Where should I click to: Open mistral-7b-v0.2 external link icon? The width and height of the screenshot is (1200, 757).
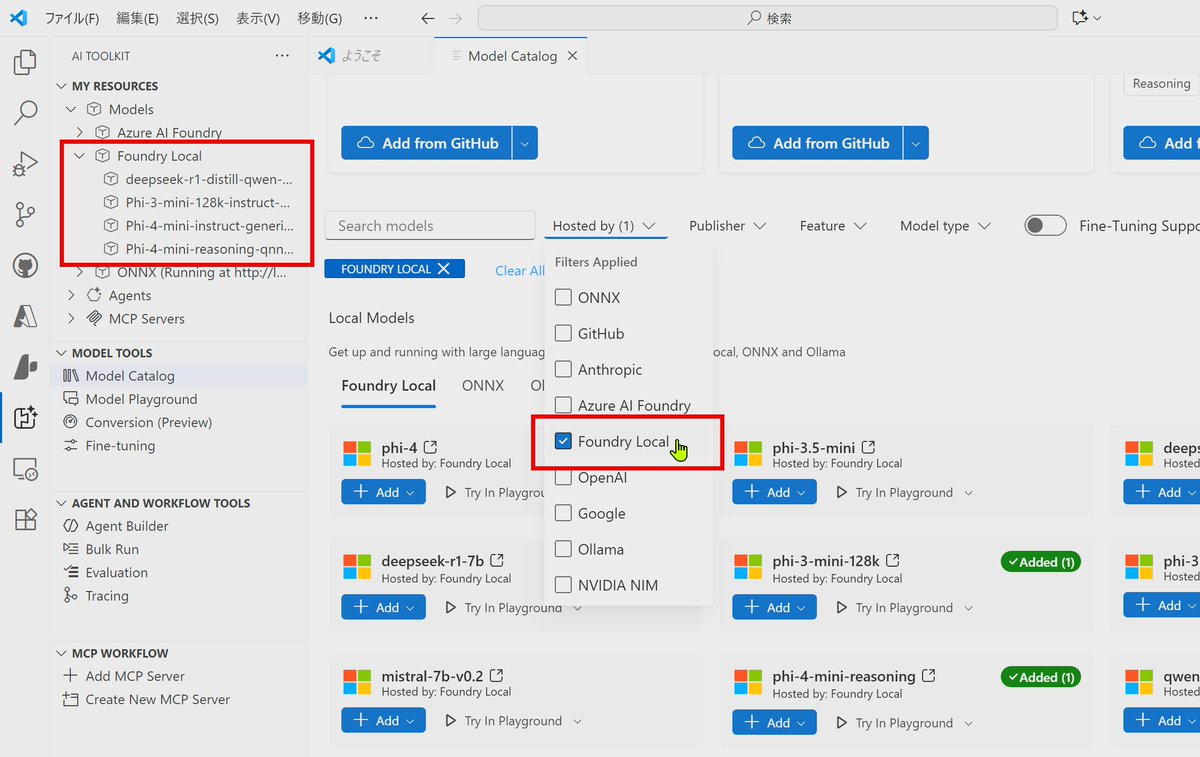[496, 675]
